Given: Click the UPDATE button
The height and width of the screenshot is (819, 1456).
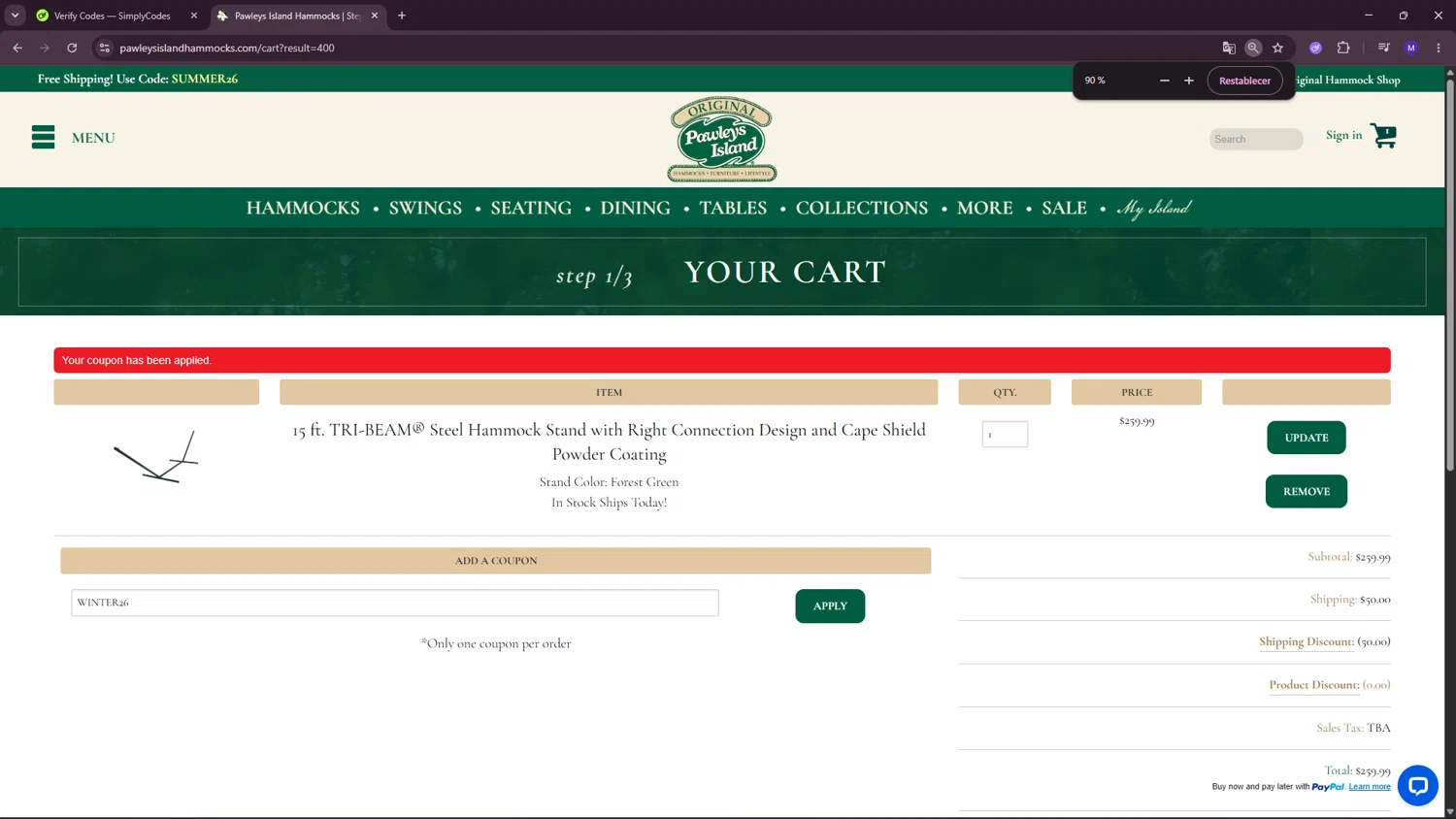Looking at the screenshot, I should 1306,438.
